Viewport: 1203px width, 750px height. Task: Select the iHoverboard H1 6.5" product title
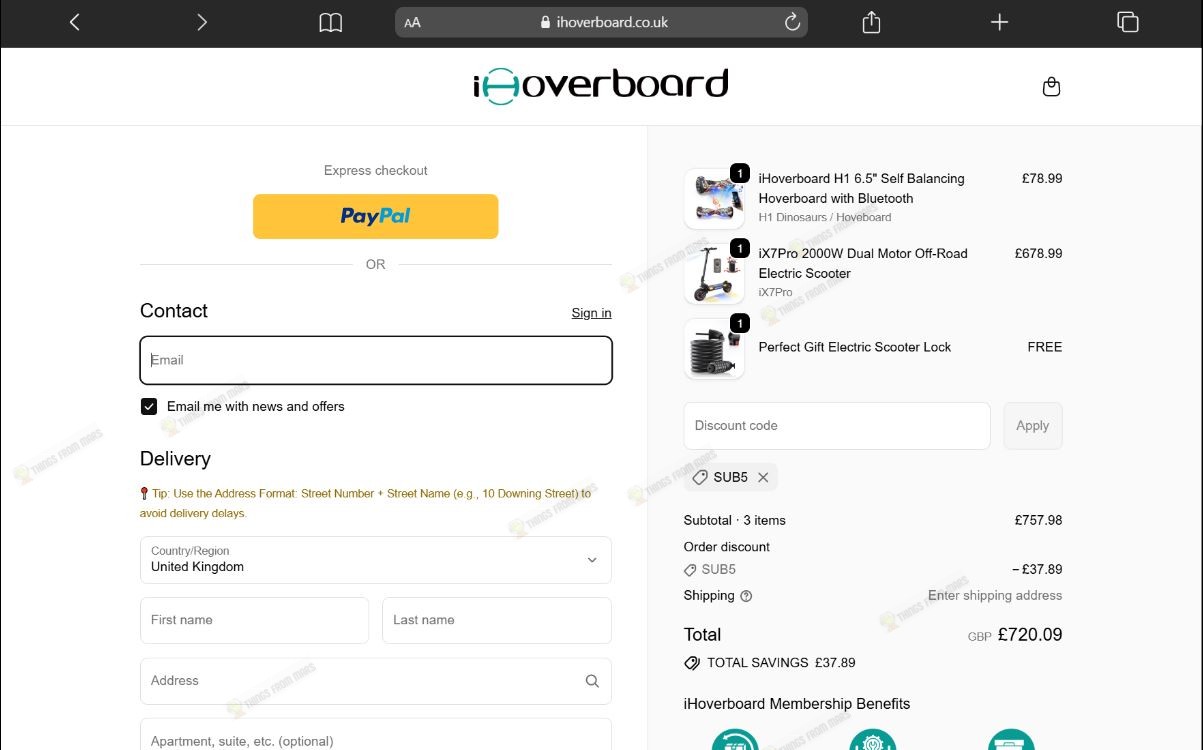click(862, 188)
